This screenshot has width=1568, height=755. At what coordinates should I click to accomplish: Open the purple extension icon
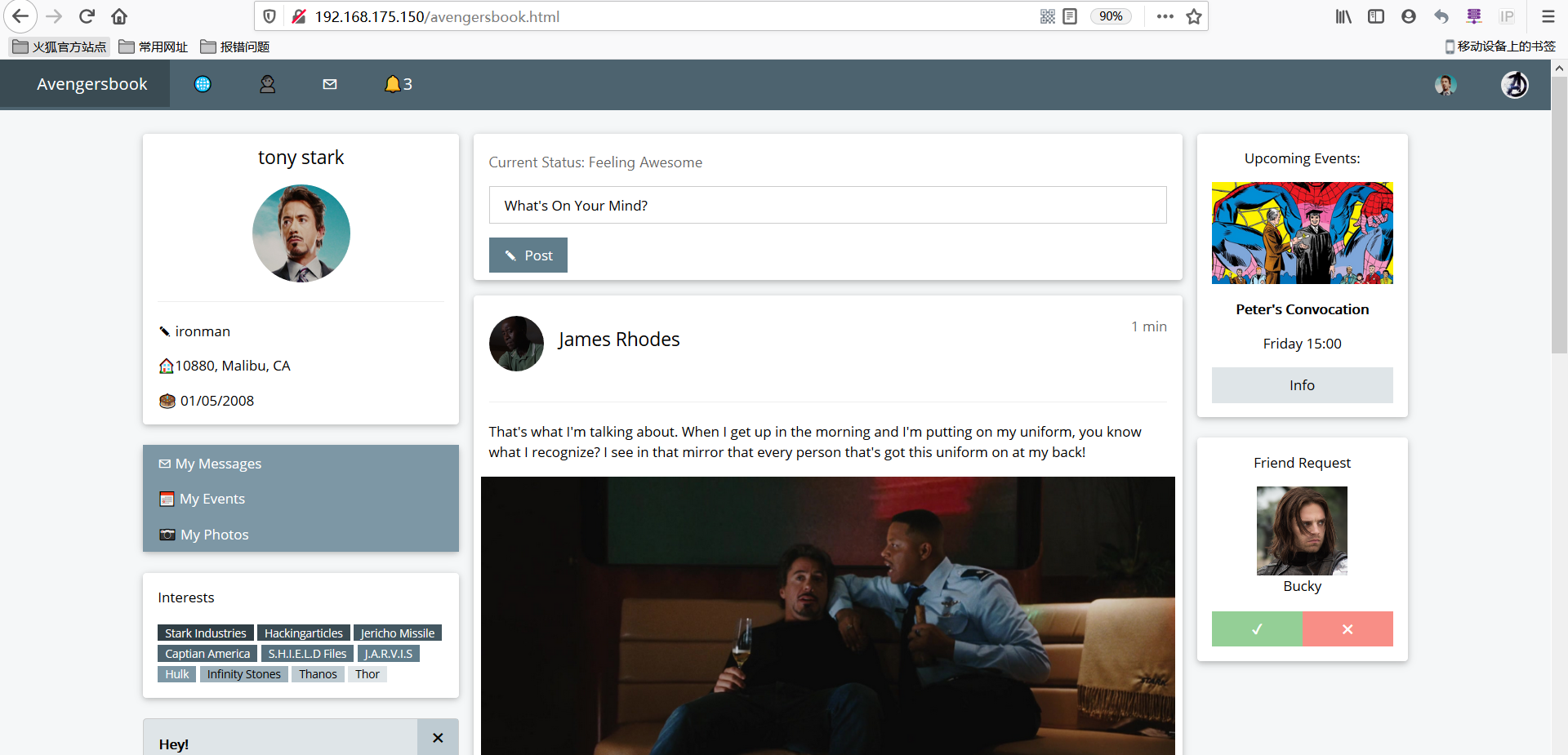[x=1474, y=16]
